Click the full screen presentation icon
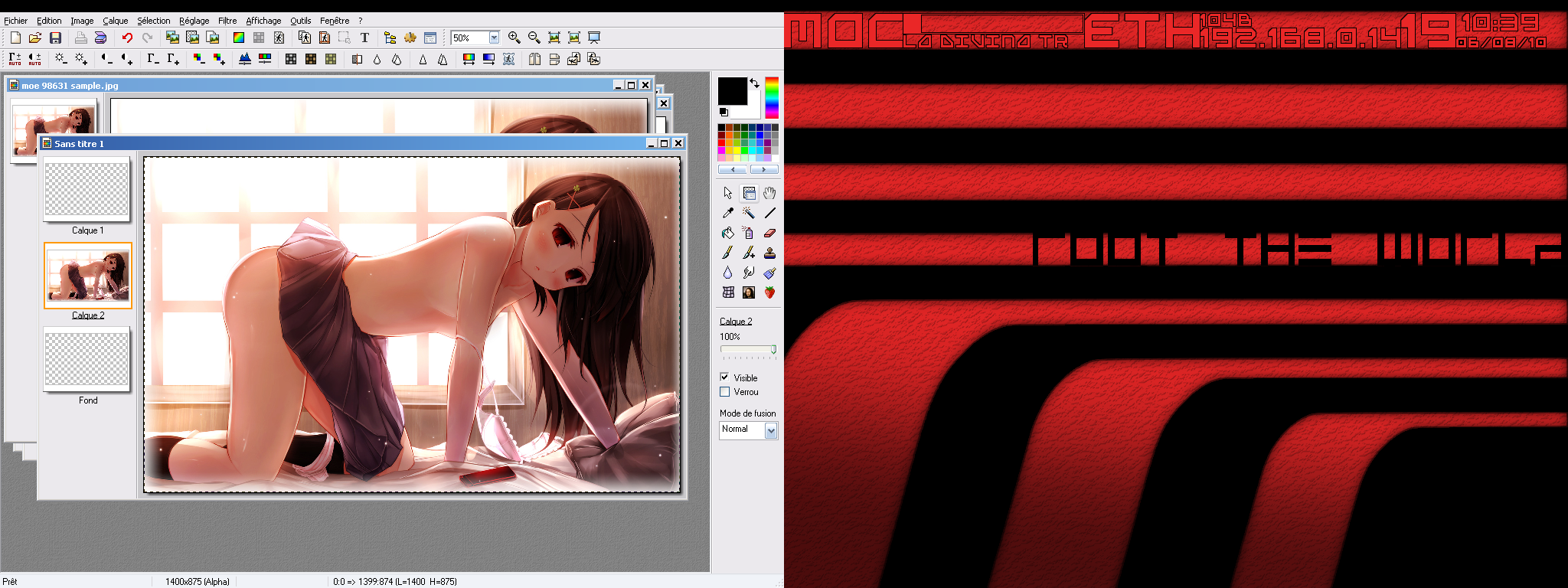The image size is (1568, 588). 594,38
